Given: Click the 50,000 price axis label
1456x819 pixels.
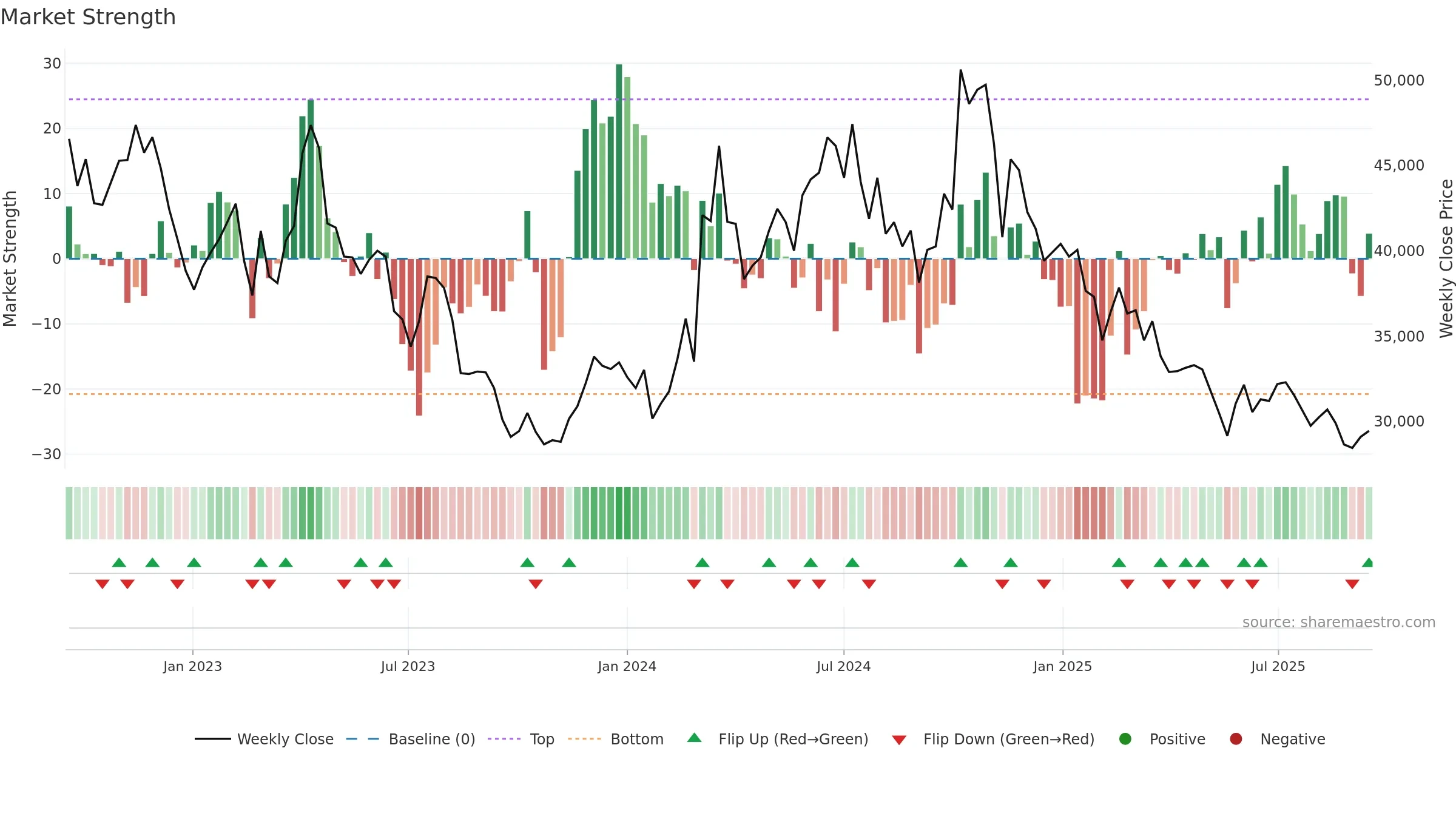Looking at the screenshot, I should coord(1399,81).
